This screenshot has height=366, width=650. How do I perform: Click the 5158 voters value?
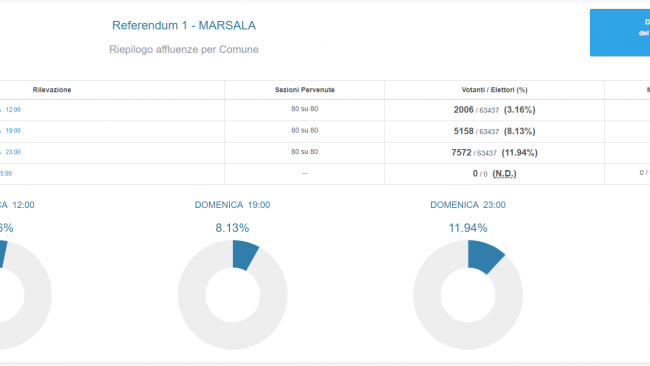click(463, 131)
